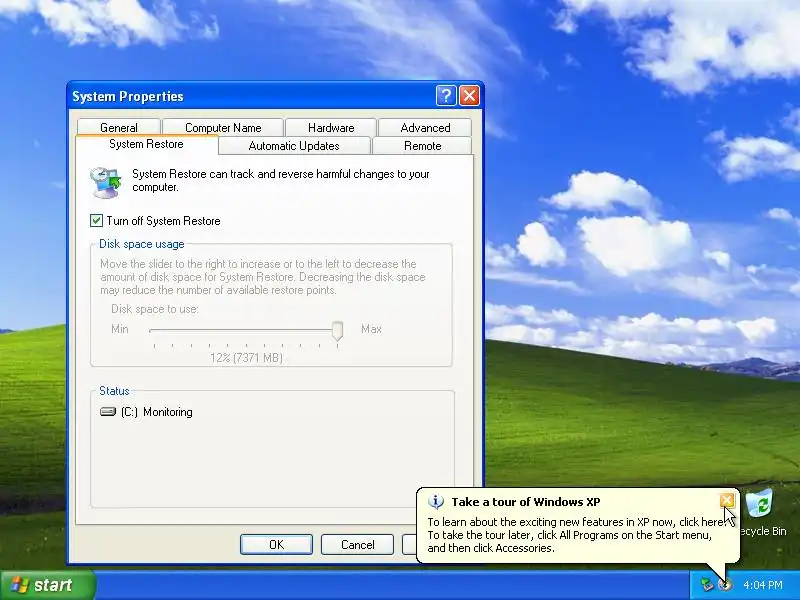Click the 12% (7371 MB) value label
This screenshot has width=800, height=600.
point(246,358)
